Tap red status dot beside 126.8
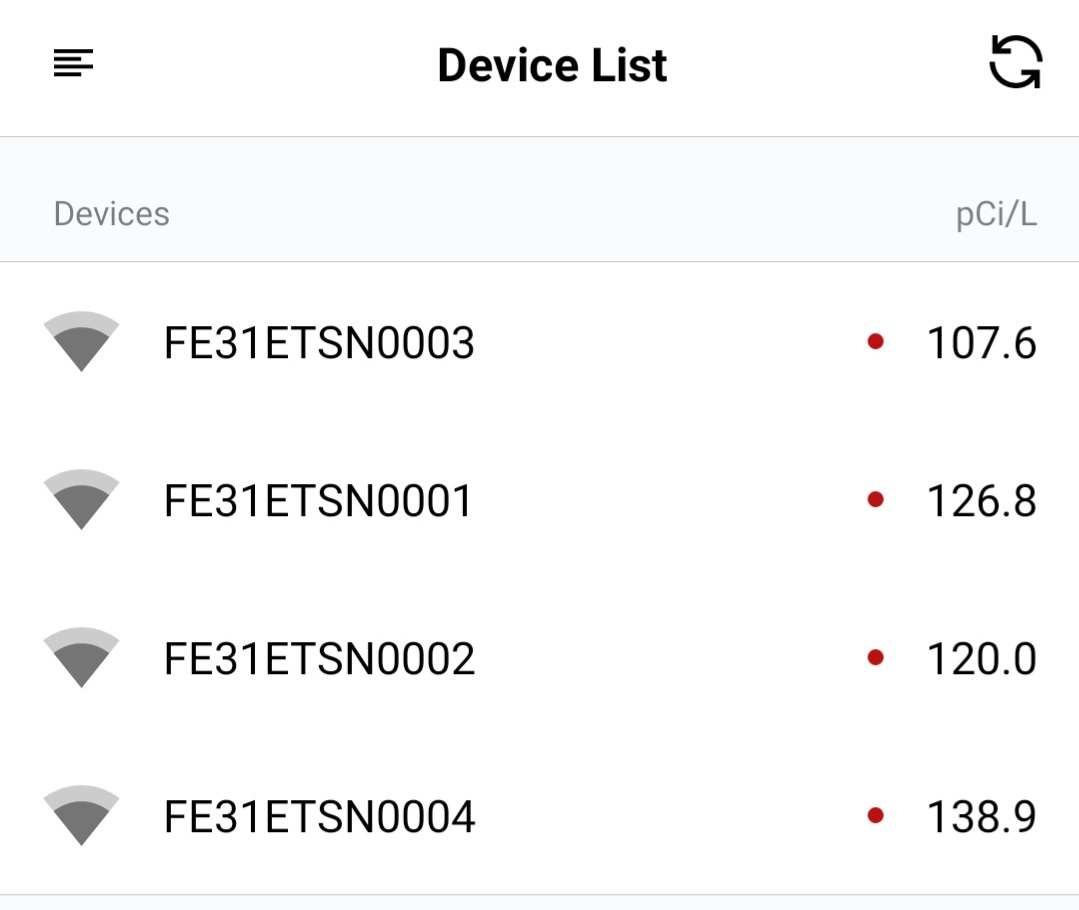This screenshot has width=1079, height=910. click(875, 499)
